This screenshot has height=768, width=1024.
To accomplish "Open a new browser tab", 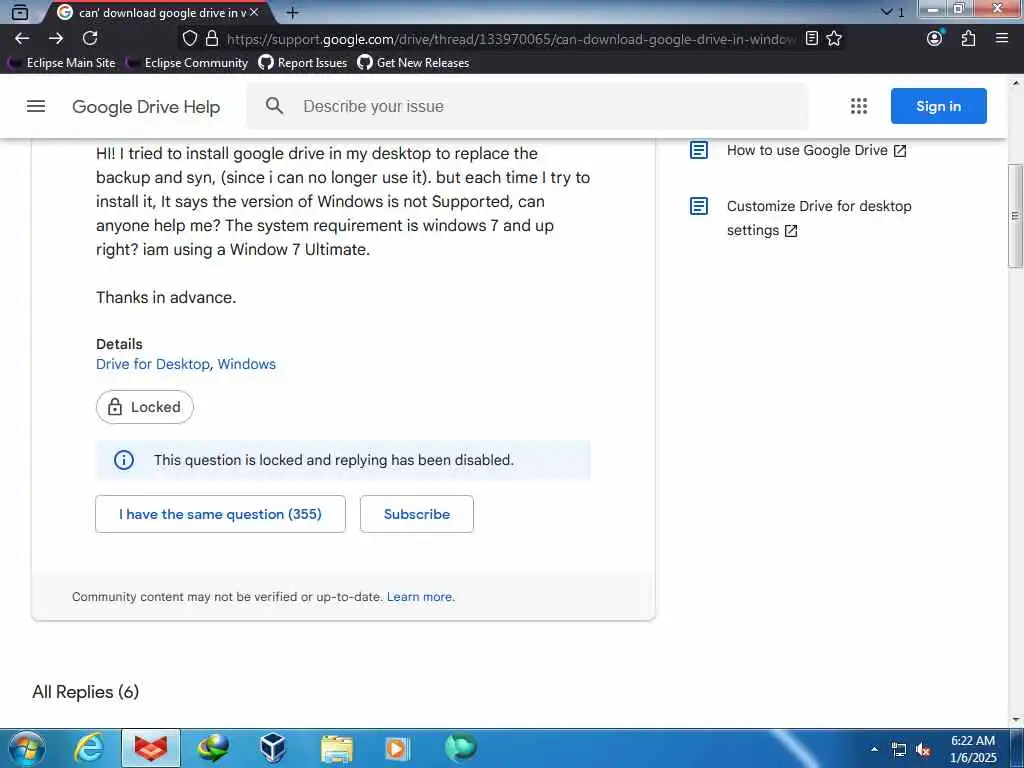I will [x=293, y=12].
